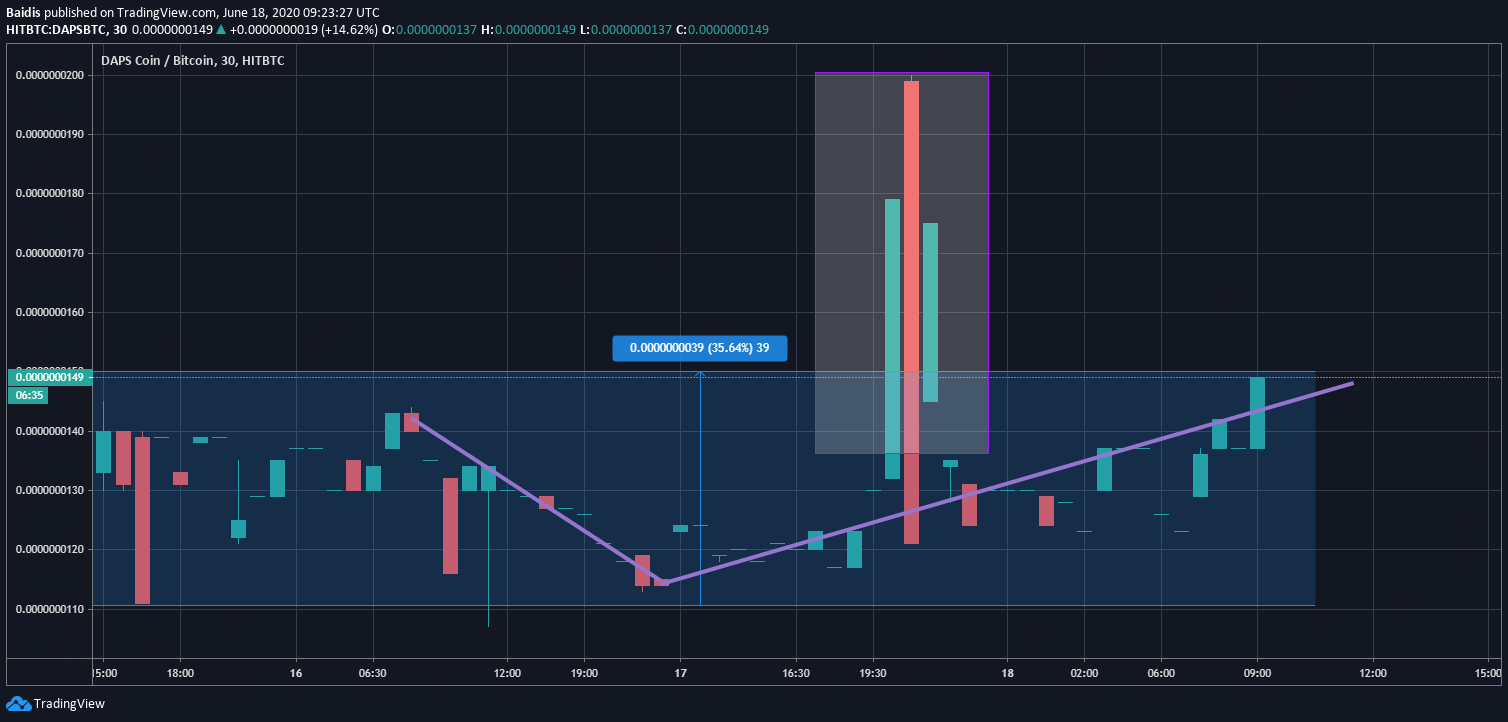Click the price axis label 0.0000000120
Viewport: 1508px width, 722px height.
point(49,549)
